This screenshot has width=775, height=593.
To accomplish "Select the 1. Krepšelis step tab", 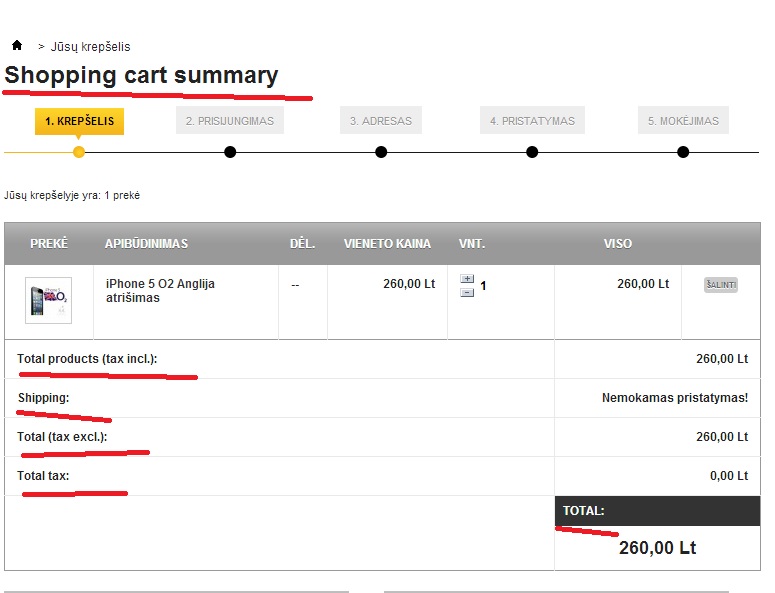I will pos(79,121).
